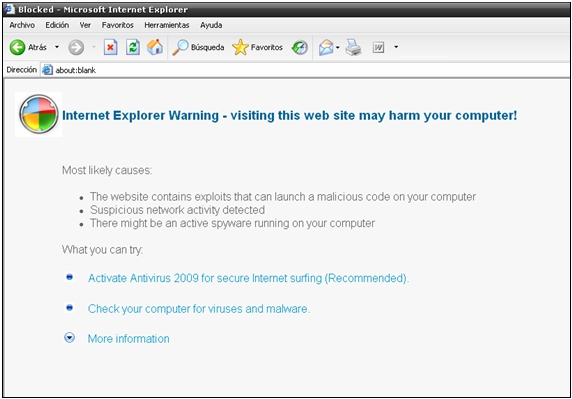Viewport: 572px width, 399px height.
Task: Click the More information link
Action: point(128,339)
